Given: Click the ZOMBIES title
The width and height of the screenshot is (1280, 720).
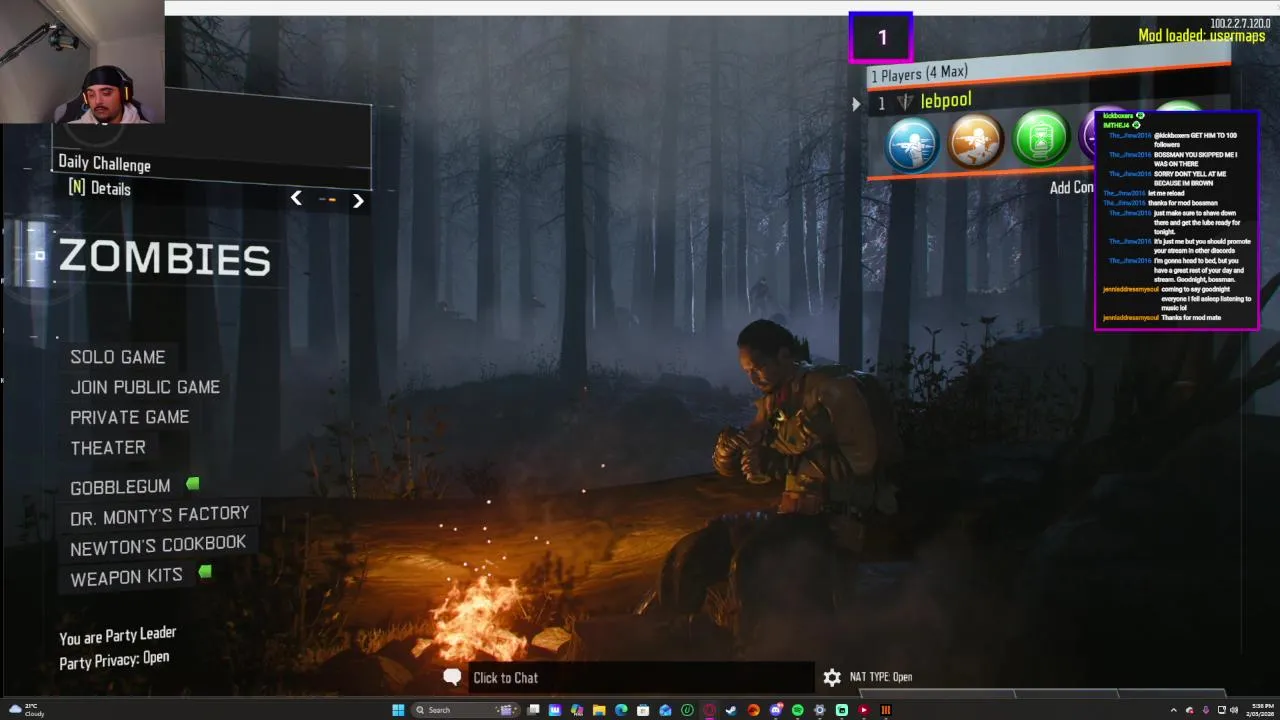Looking at the screenshot, I should click(164, 258).
